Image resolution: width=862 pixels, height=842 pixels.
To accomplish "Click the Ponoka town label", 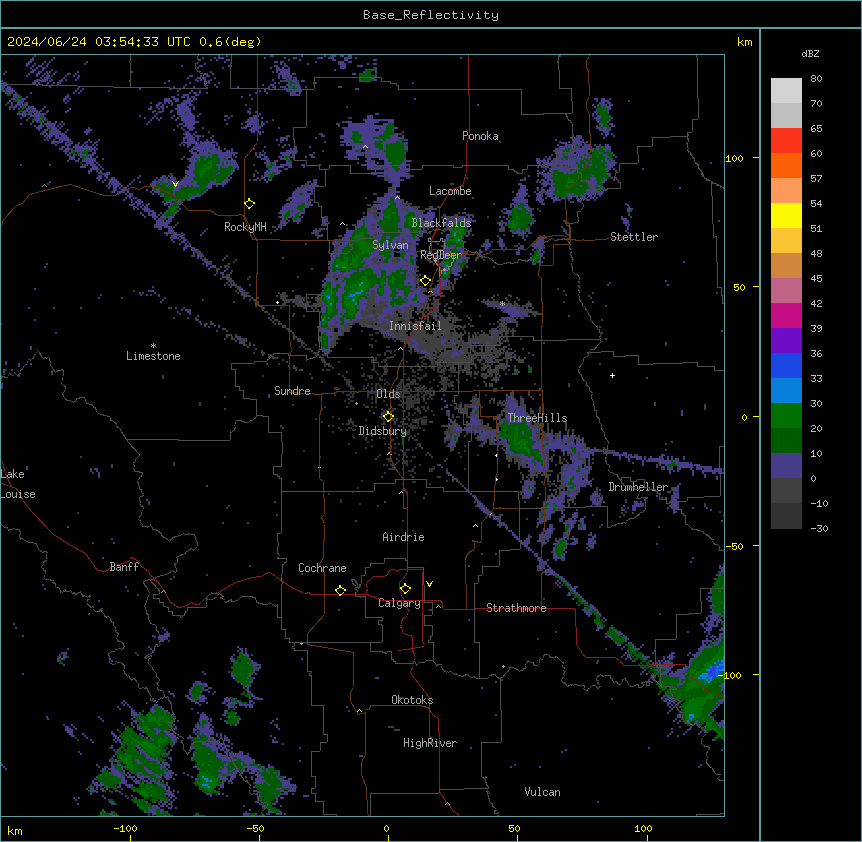I will click(x=480, y=136).
